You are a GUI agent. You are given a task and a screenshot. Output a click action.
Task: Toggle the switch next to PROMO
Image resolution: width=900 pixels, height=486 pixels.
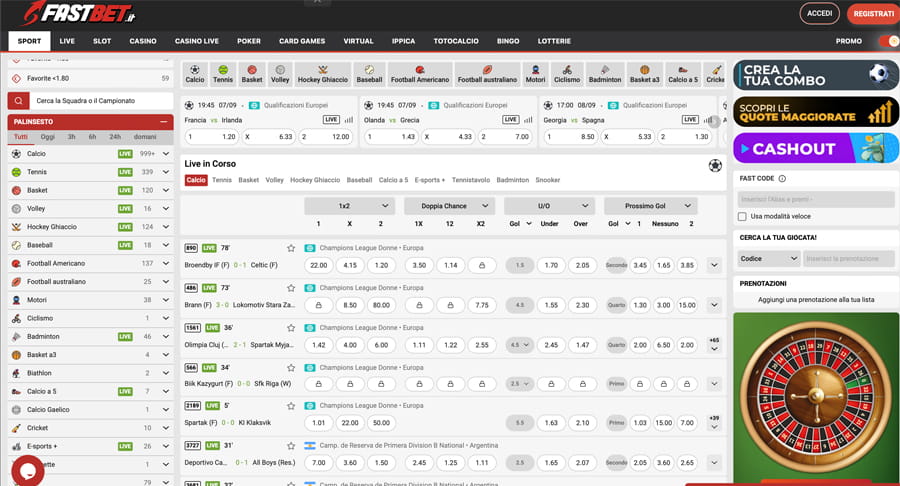[x=889, y=41]
